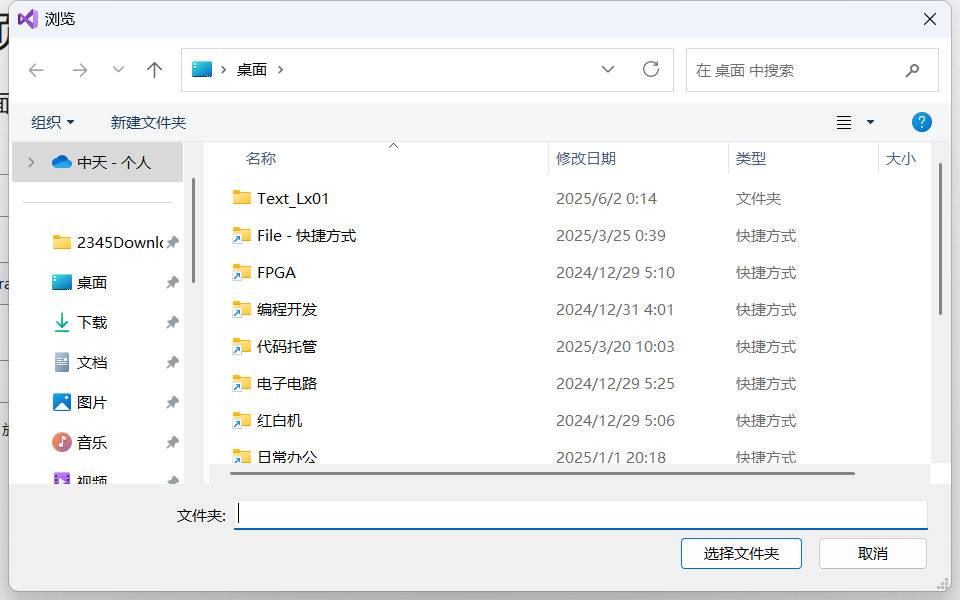Click the back navigation arrow

[x=36, y=69]
